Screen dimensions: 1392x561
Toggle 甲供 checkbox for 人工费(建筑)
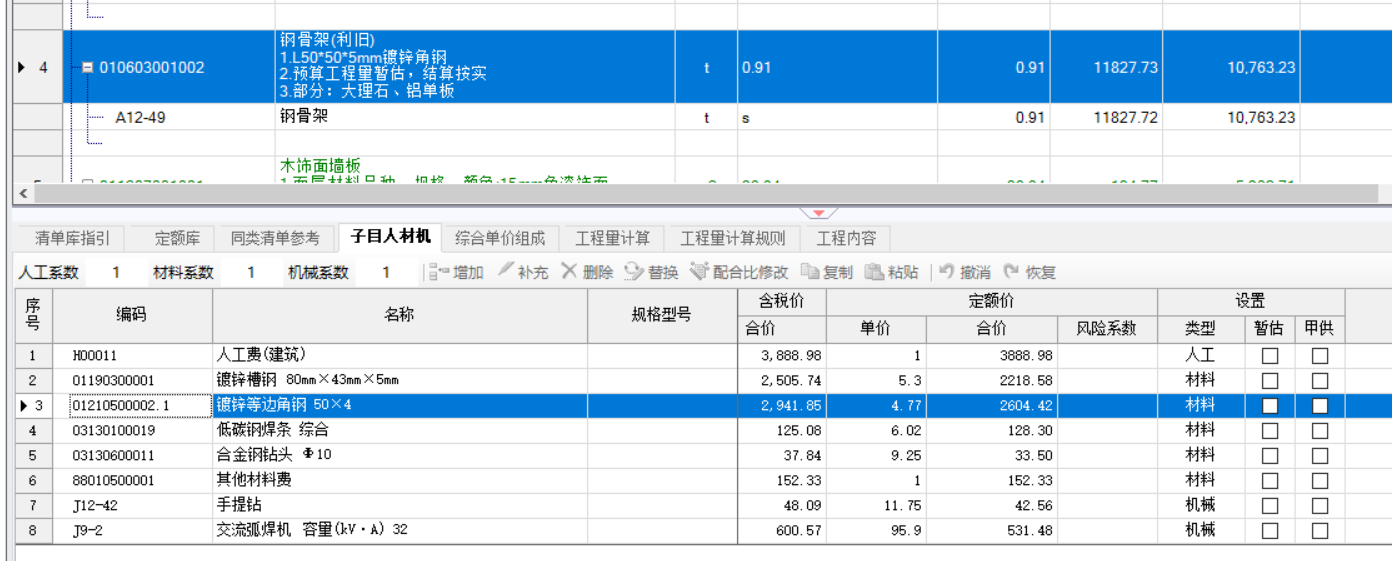coord(1320,355)
